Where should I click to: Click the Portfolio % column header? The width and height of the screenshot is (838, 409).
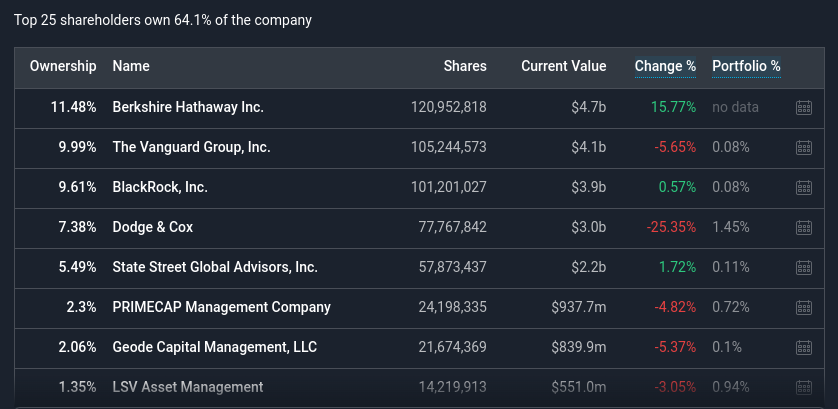[x=746, y=66]
